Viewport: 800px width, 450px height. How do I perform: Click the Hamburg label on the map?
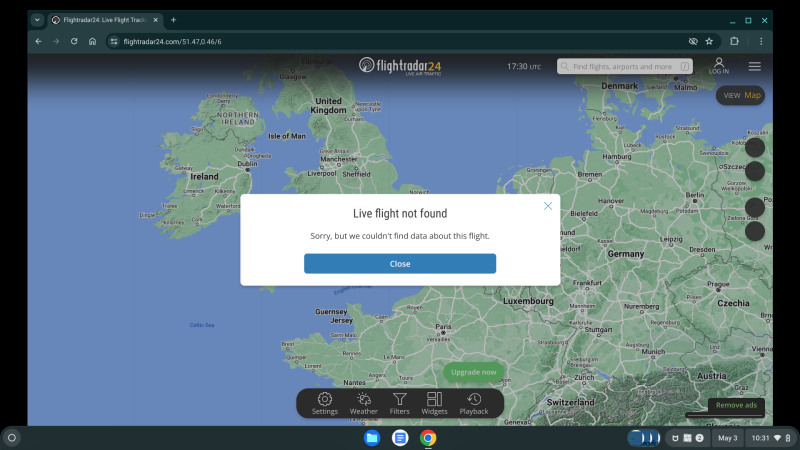[x=617, y=157]
